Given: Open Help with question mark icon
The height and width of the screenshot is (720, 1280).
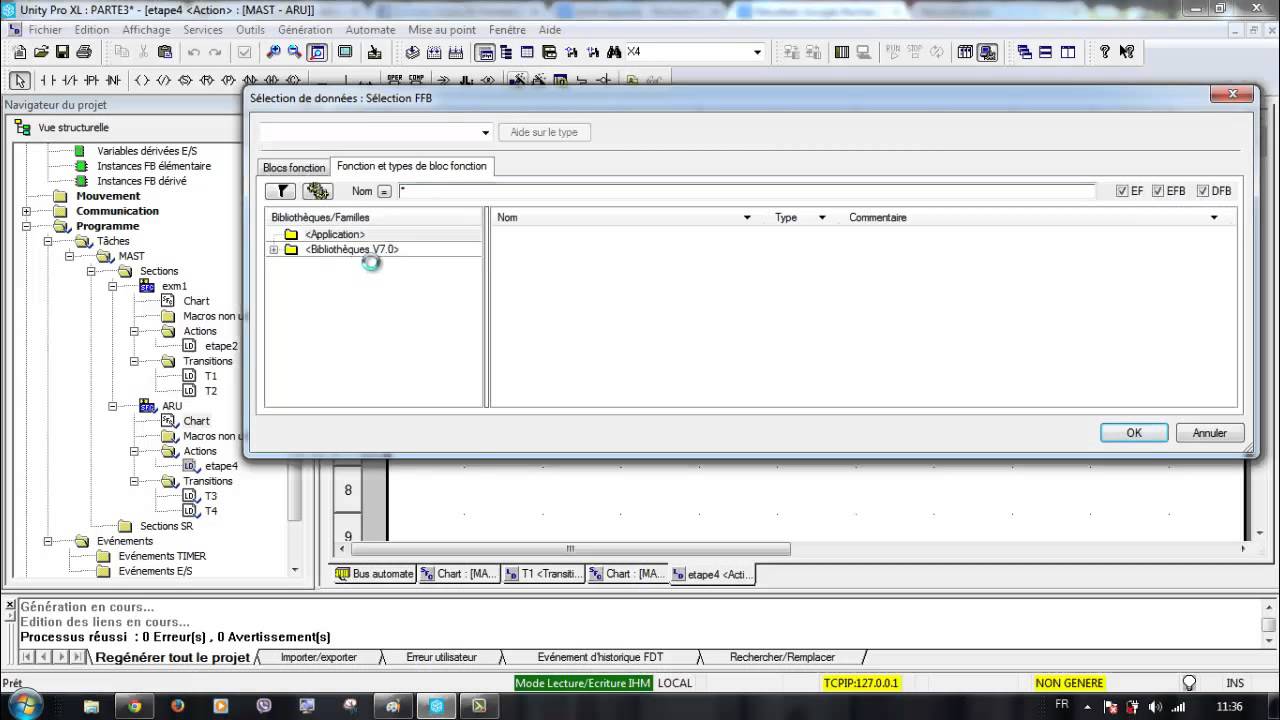Looking at the screenshot, I should click(x=1104, y=52).
